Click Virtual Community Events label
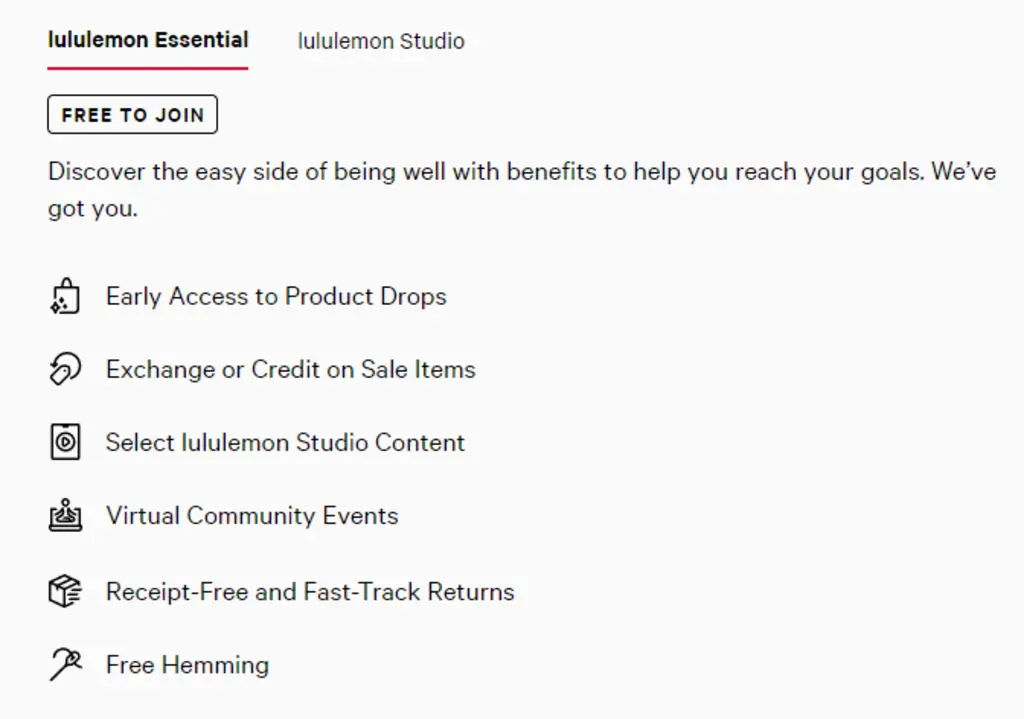 [251, 515]
